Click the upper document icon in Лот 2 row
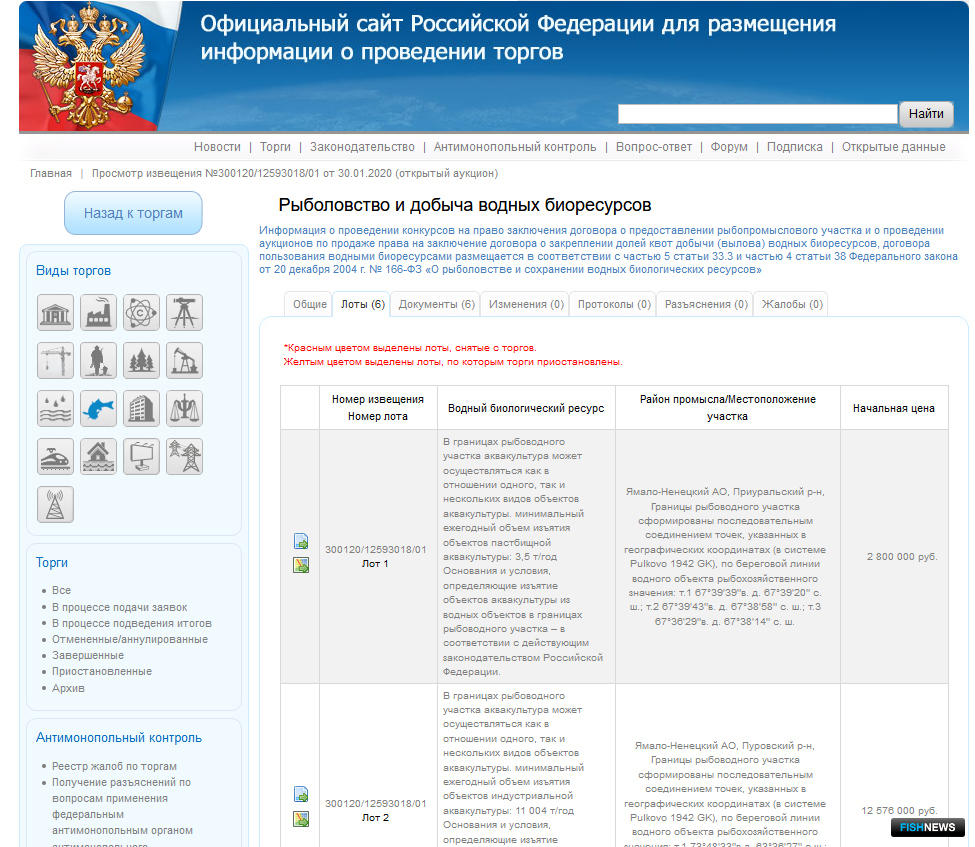 (301, 795)
